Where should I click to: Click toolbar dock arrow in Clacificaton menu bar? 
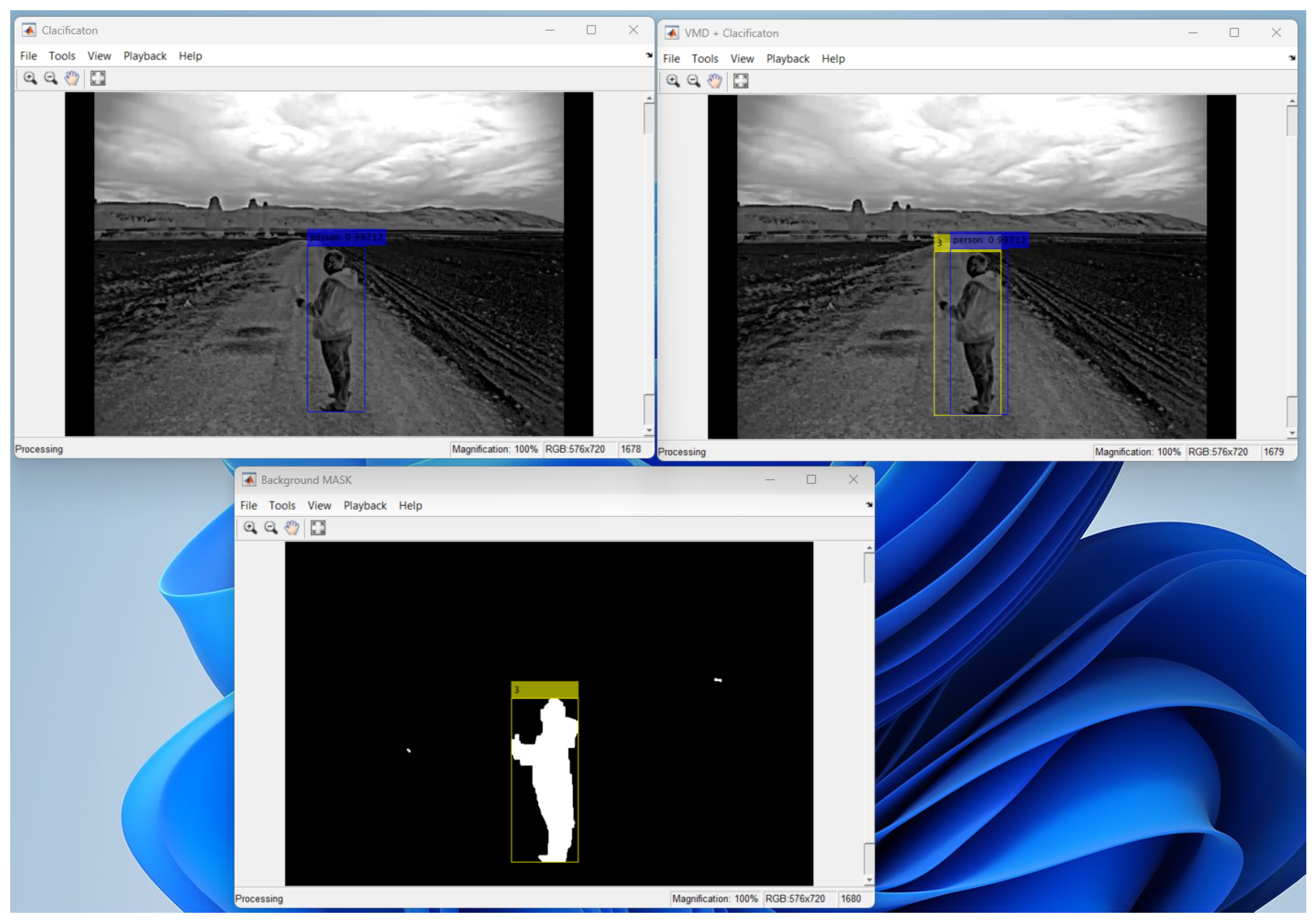tap(649, 55)
